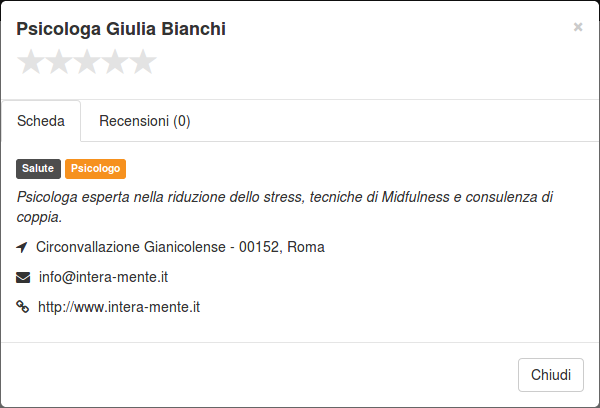Image resolution: width=600 pixels, height=408 pixels.
Task: Close the dialog with the X icon
Action: tap(578, 27)
